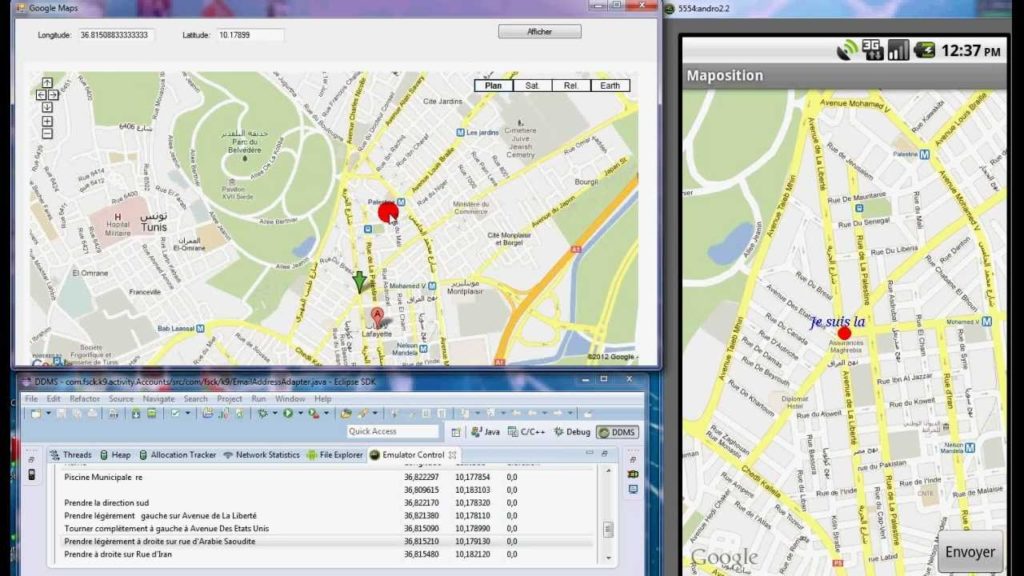Click the map zoom-in plus control
This screenshot has height=576, width=1024.
pyautogui.click(x=47, y=121)
